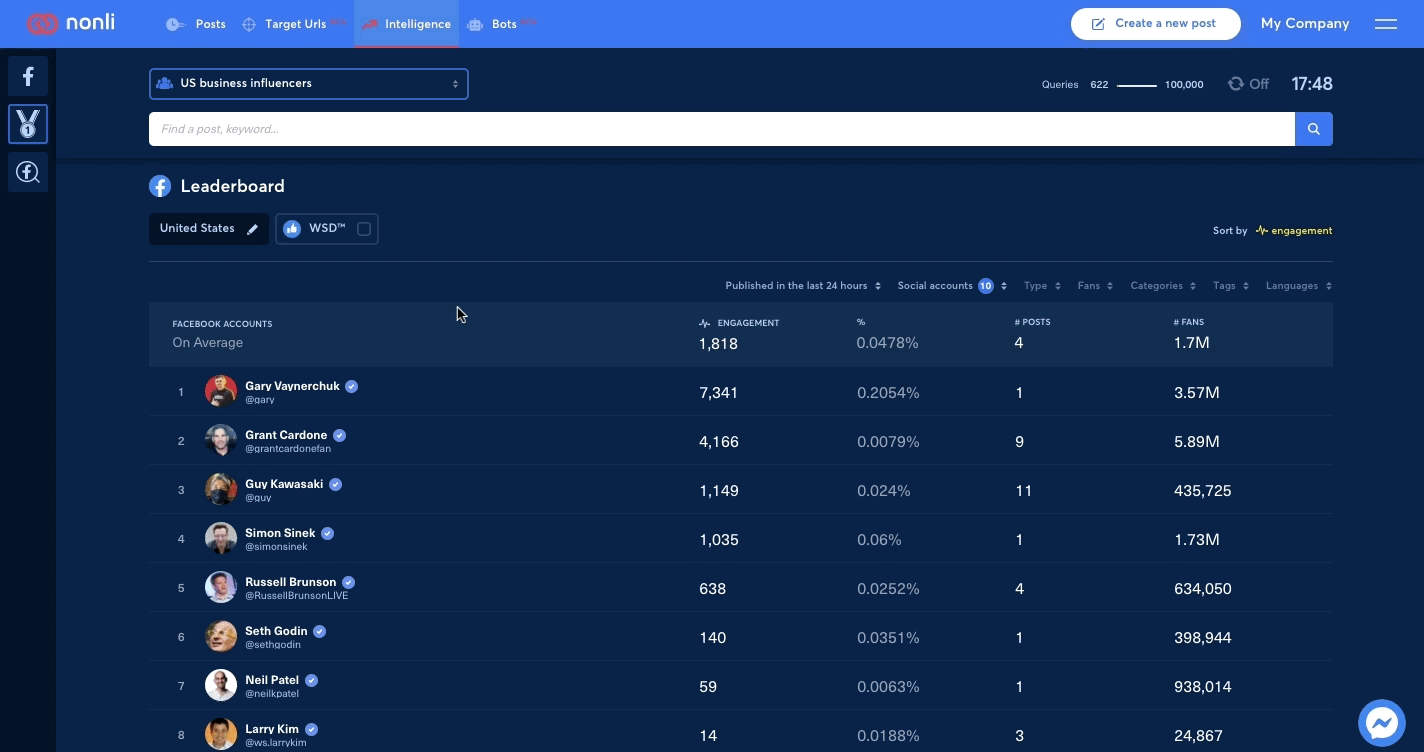
Task: Open the Target Urls tab
Action: click(x=294, y=24)
